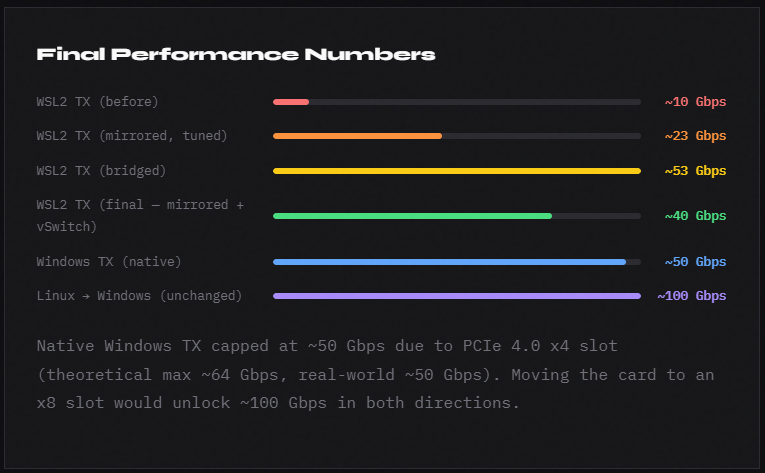Click the ~23 Gbps value
The height and width of the screenshot is (473, 765).
pos(695,136)
